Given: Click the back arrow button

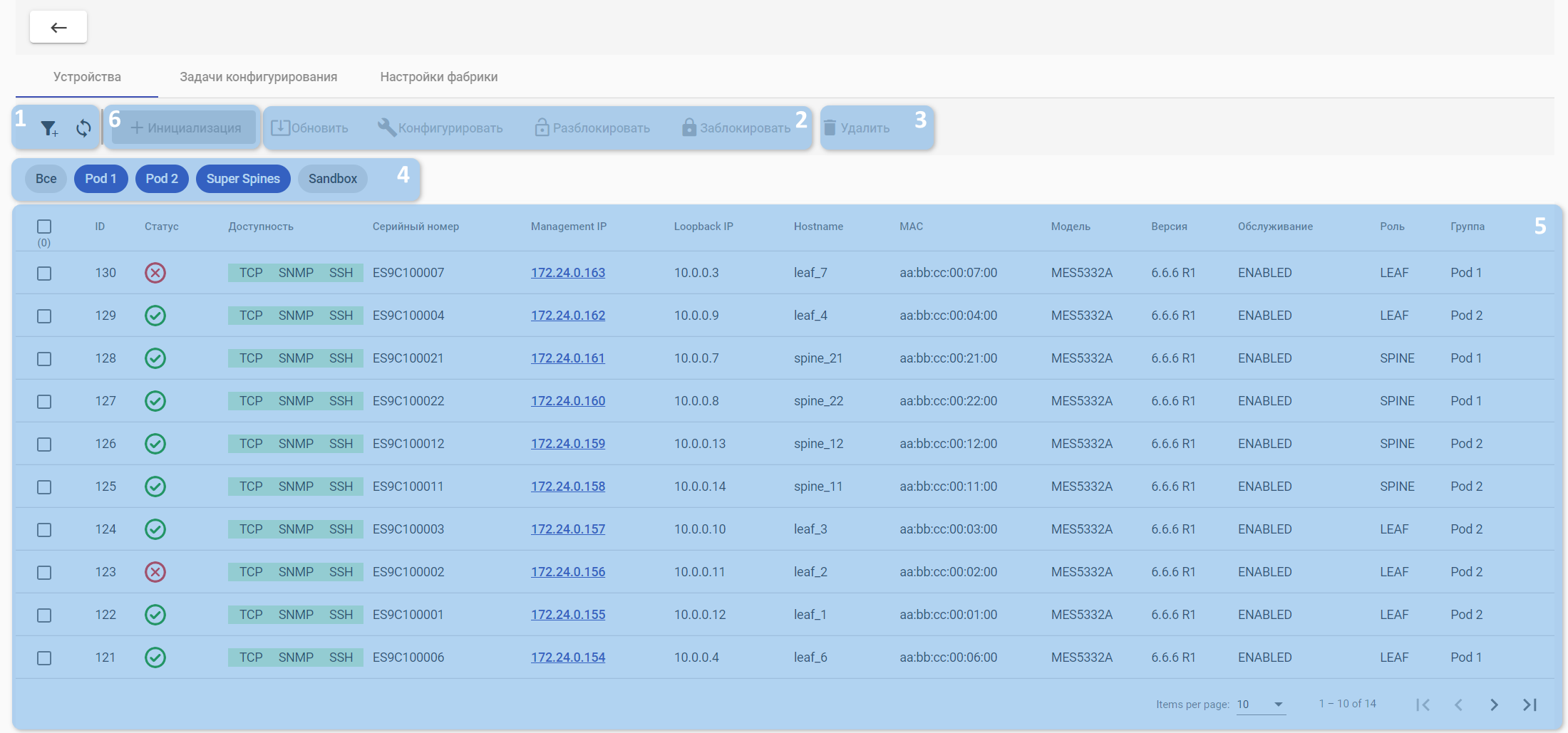Looking at the screenshot, I should coord(58,27).
